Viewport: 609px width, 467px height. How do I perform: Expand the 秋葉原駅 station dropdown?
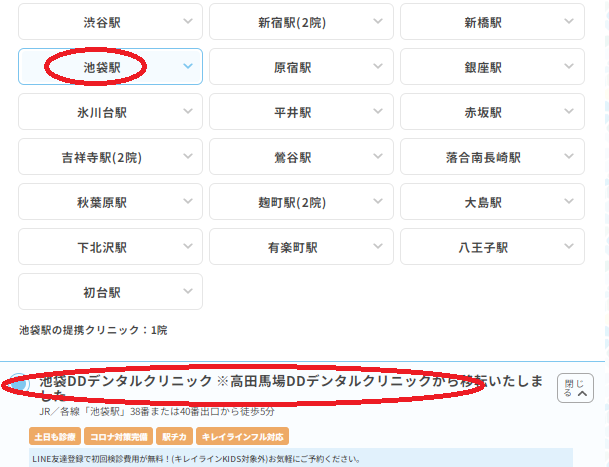tap(110, 202)
